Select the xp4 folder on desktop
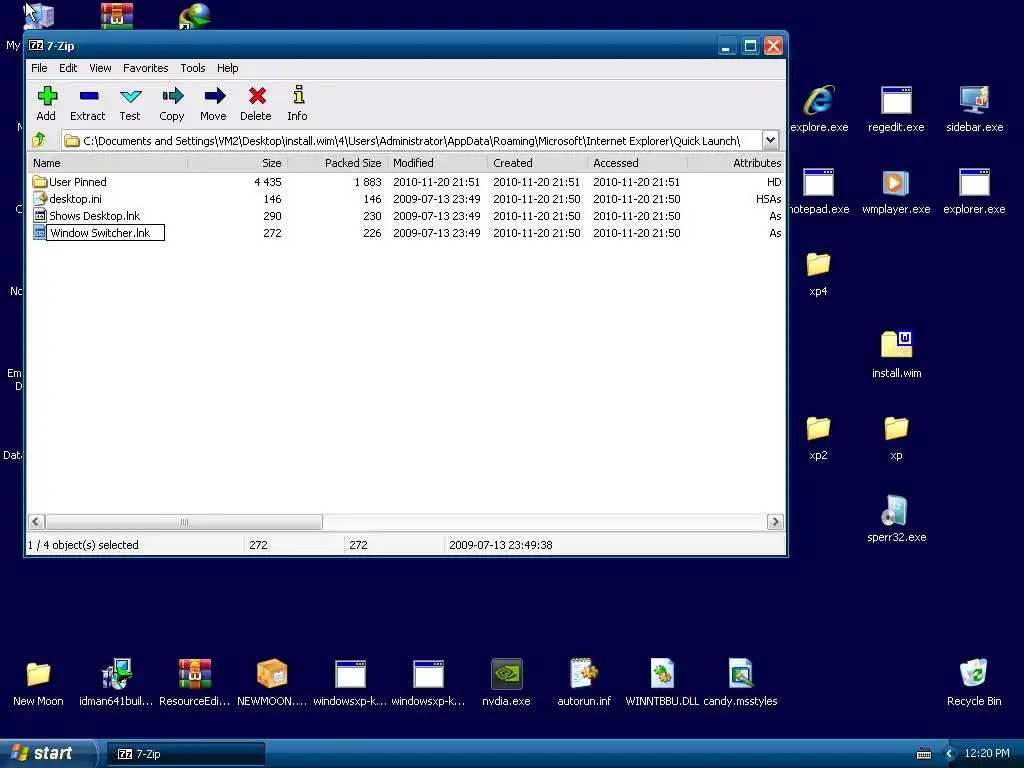The image size is (1024, 768). [818, 274]
